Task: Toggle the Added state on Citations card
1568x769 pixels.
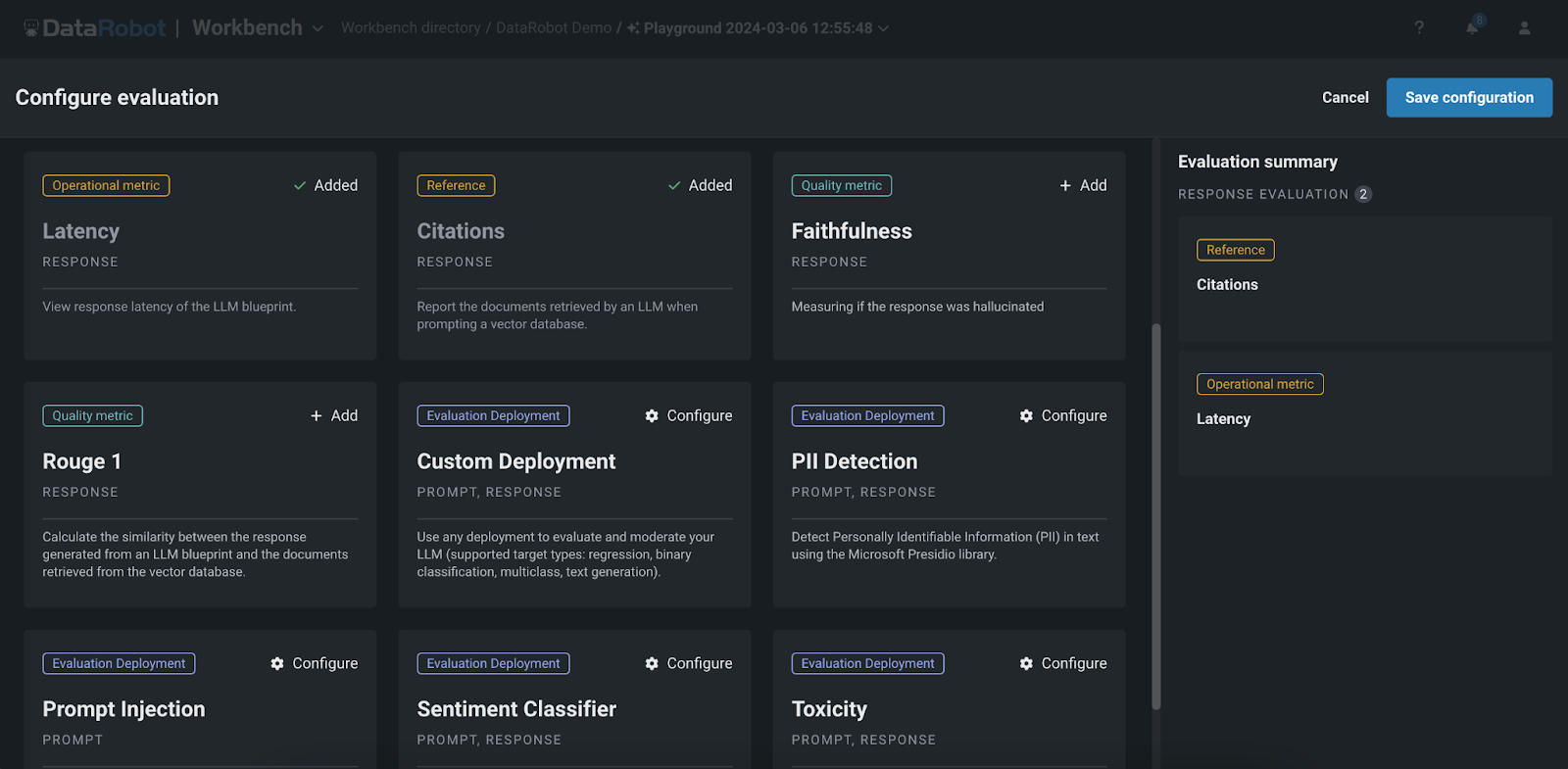Action: tap(700, 186)
